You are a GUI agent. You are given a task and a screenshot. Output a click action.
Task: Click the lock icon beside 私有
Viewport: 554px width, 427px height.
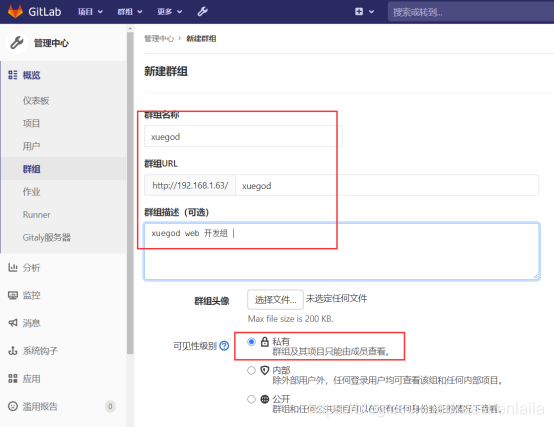[x=265, y=342]
